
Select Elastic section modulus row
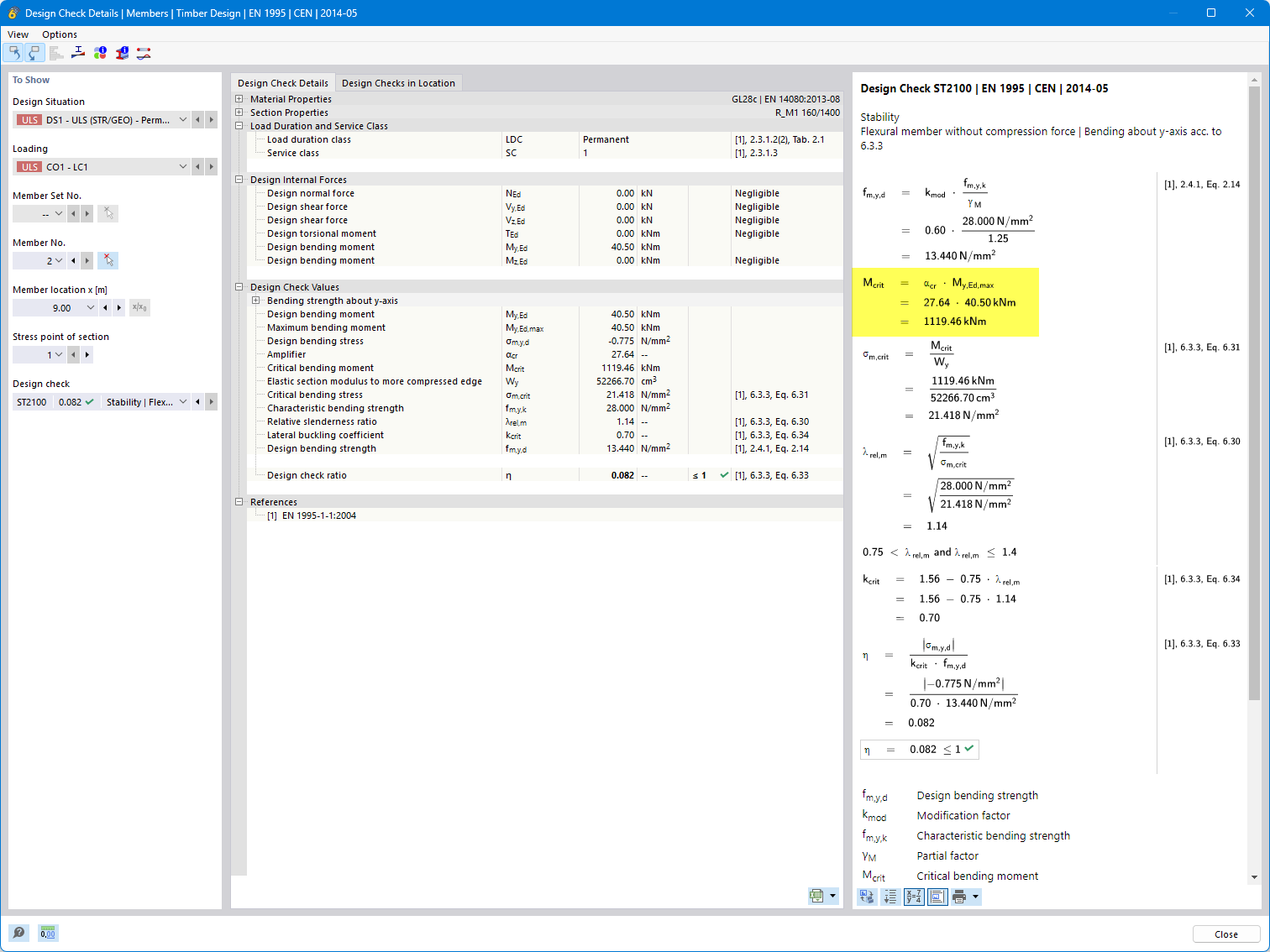coord(545,381)
